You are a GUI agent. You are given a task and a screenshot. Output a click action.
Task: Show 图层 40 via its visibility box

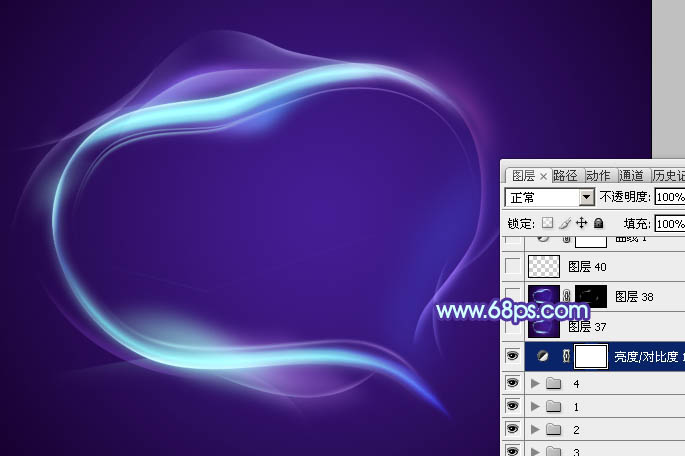pyautogui.click(x=513, y=267)
